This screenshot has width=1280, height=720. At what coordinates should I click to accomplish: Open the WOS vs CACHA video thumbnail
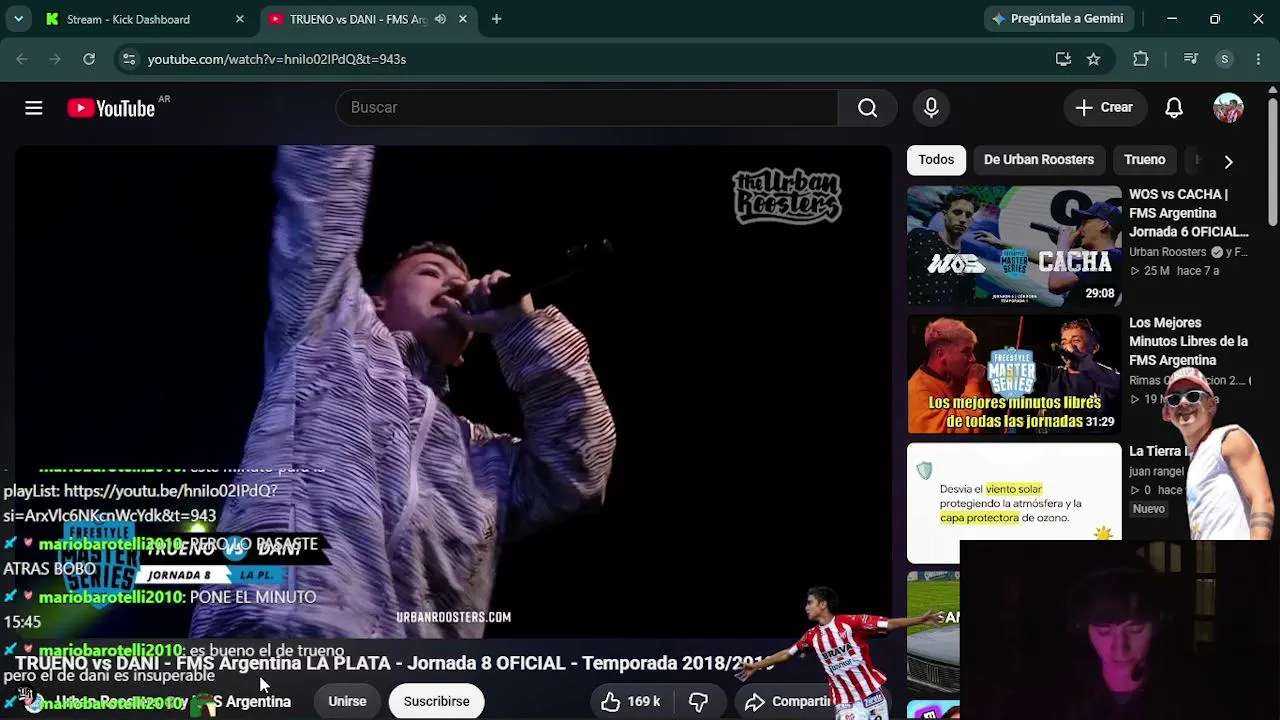[x=1014, y=246]
